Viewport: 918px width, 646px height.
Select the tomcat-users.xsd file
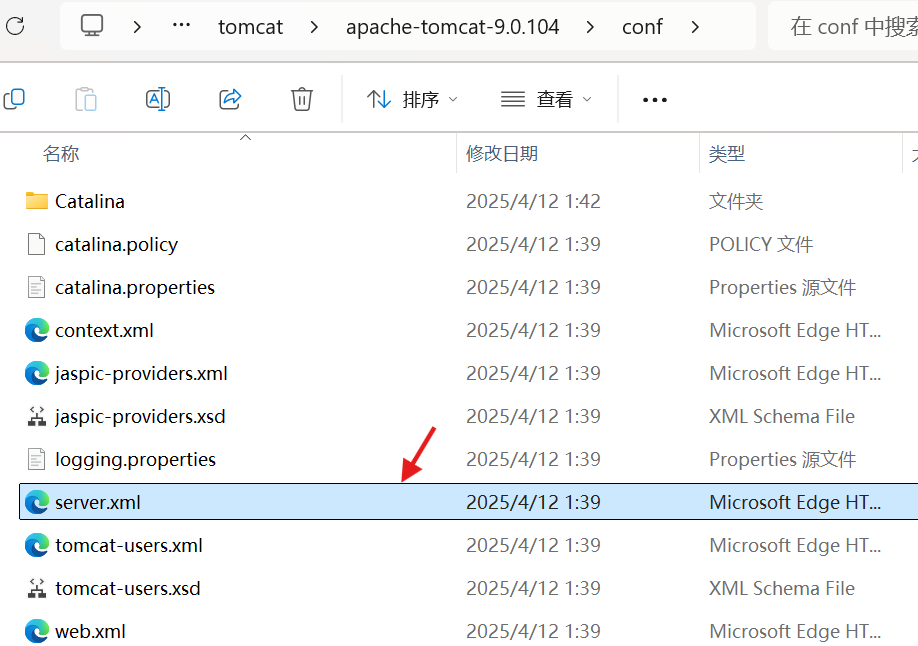pos(128,589)
